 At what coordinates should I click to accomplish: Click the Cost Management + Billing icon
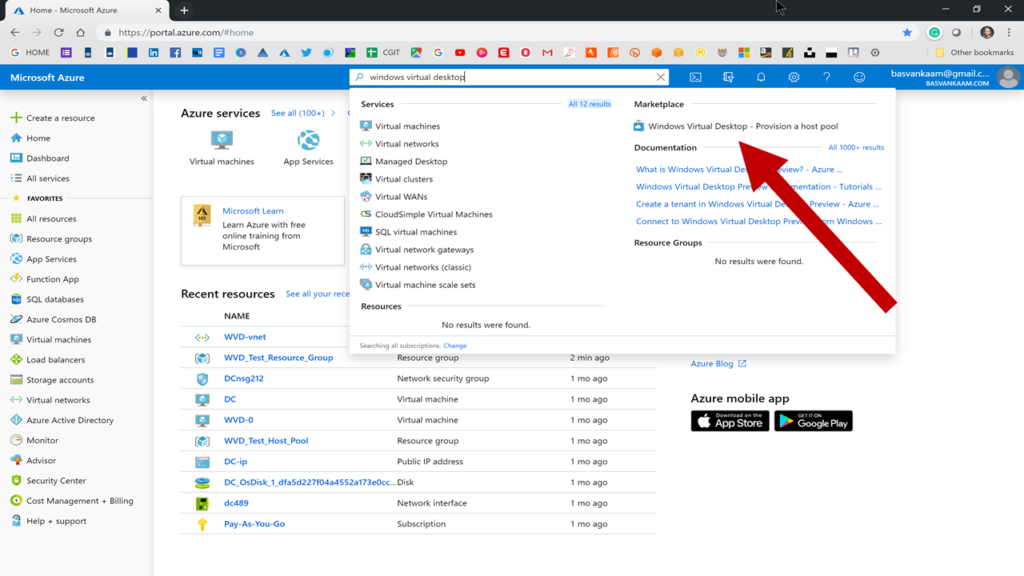[x=16, y=501]
